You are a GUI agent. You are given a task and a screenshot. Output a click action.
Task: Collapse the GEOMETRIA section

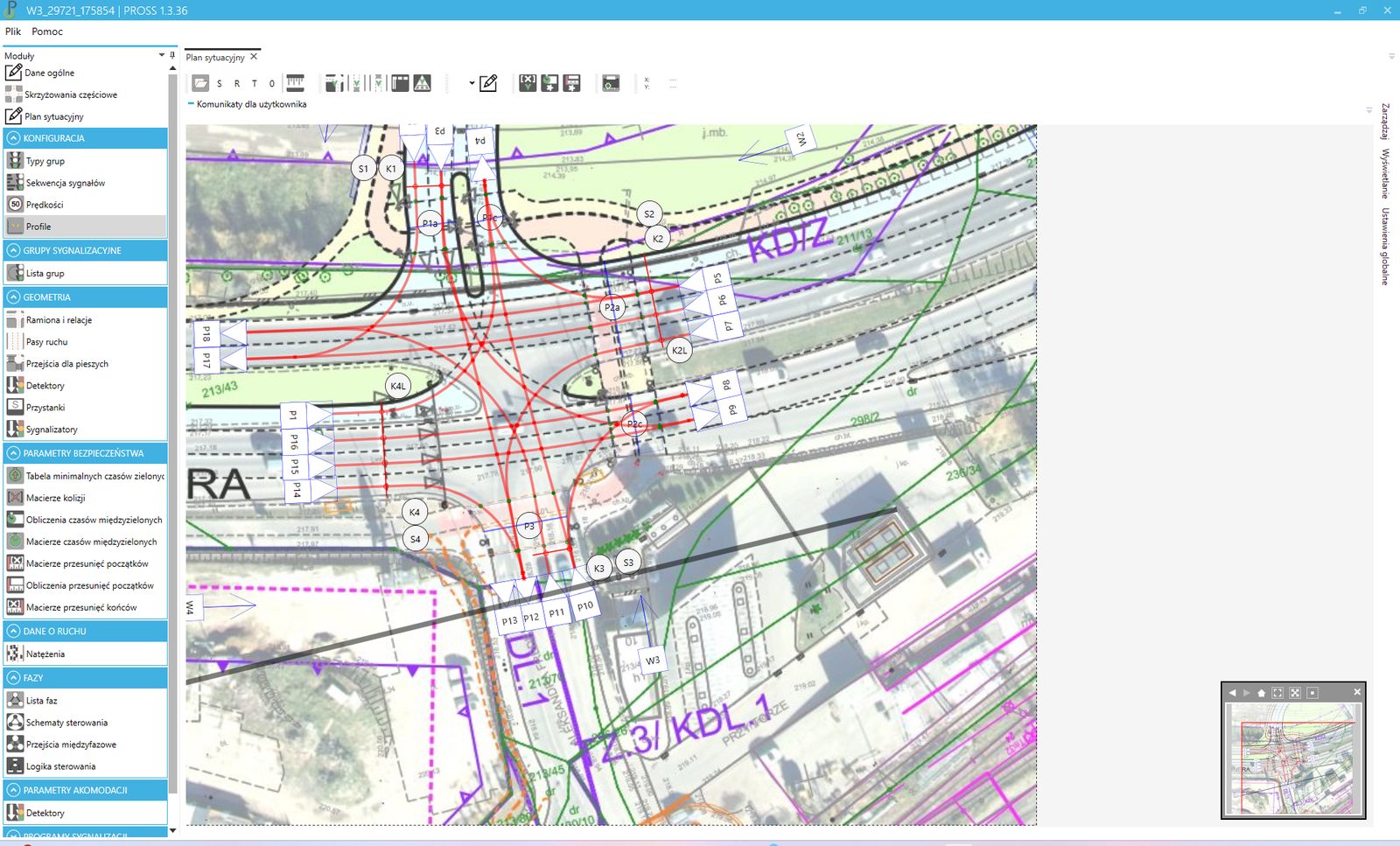coord(13,297)
